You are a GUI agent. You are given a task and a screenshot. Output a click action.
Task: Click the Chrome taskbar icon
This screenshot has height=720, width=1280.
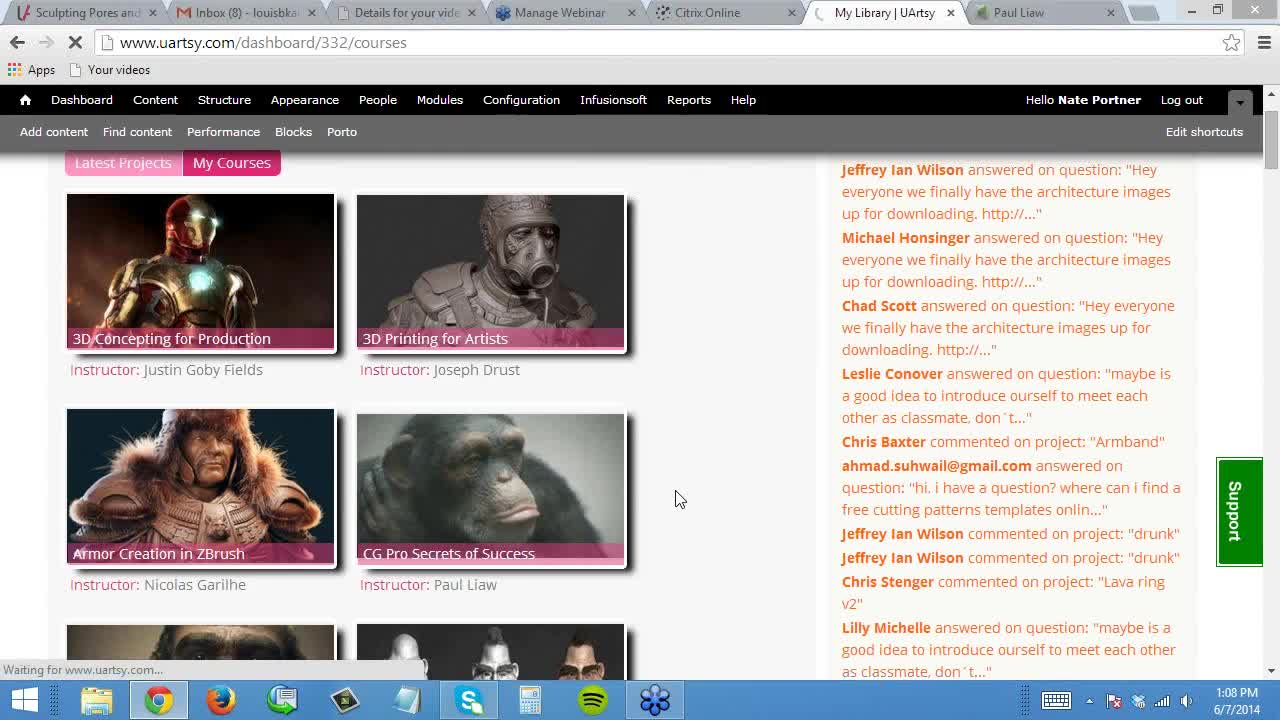[158, 700]
